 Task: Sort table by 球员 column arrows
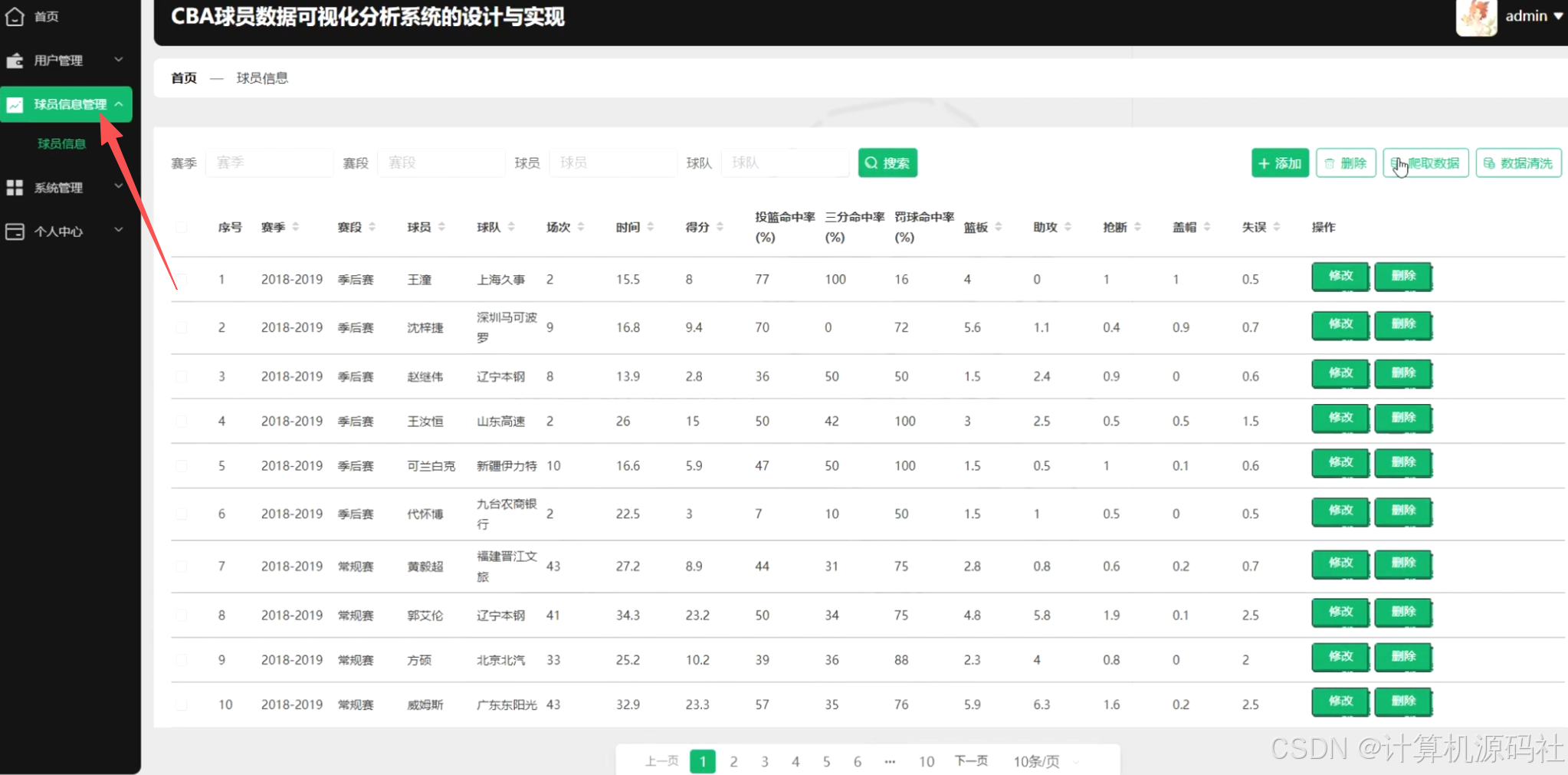coord(441,227)
